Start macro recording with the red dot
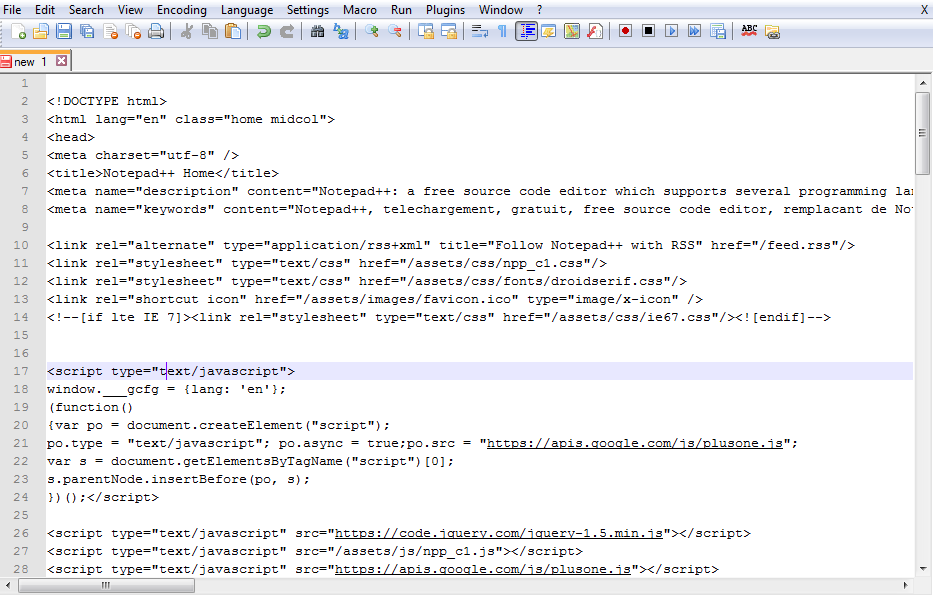 [625, 31]
